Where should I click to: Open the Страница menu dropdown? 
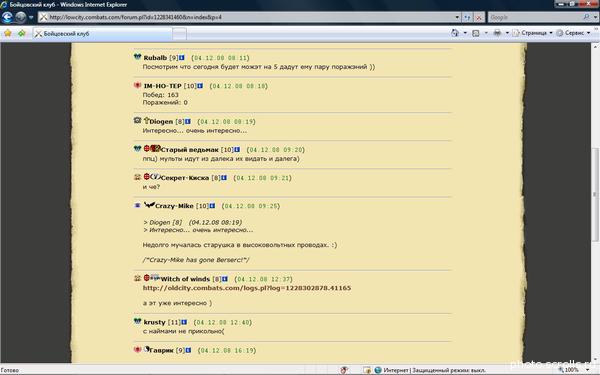(x=533, y=33)
